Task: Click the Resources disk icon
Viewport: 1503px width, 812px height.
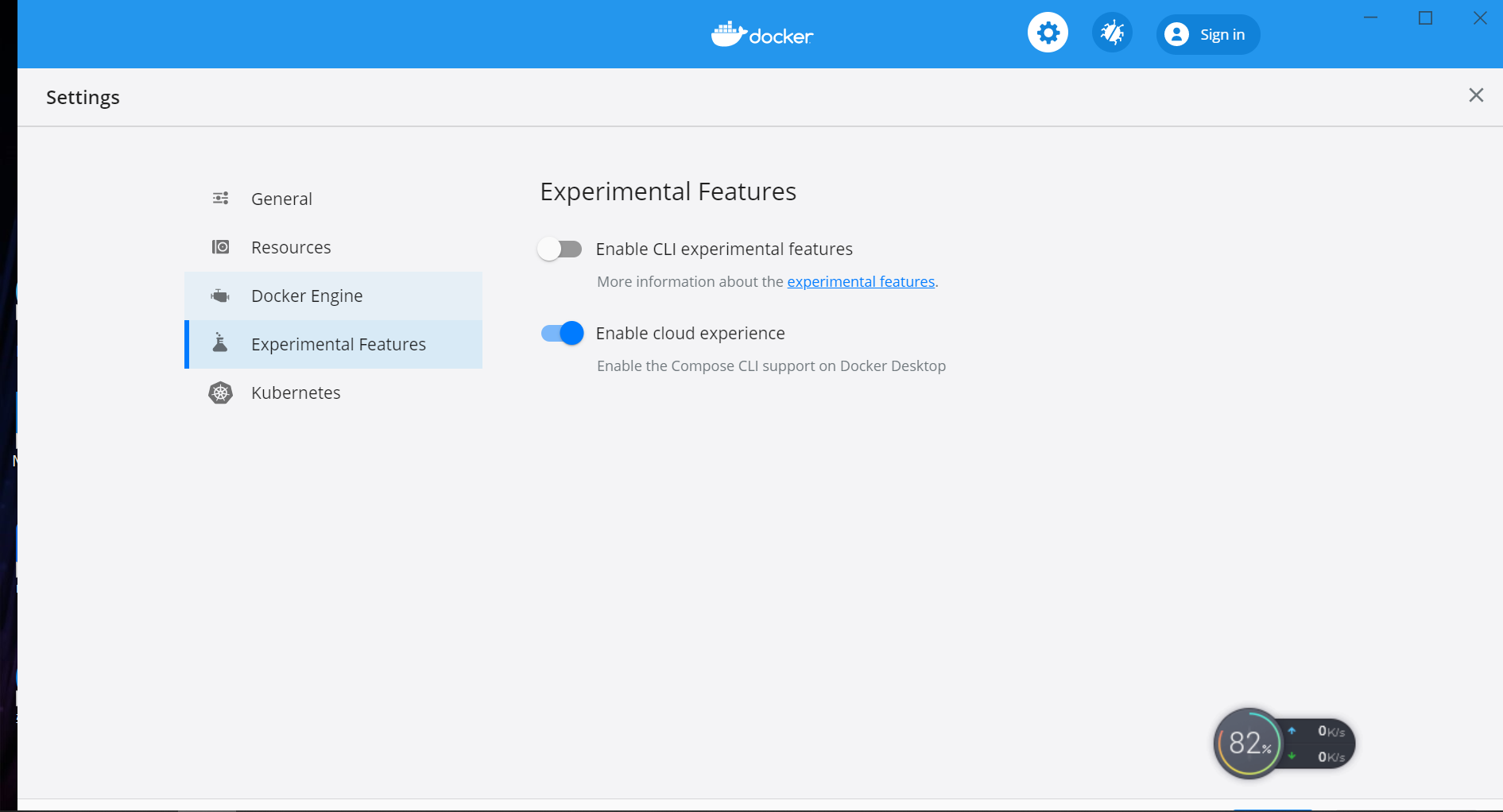Action: tap(220, 247)
